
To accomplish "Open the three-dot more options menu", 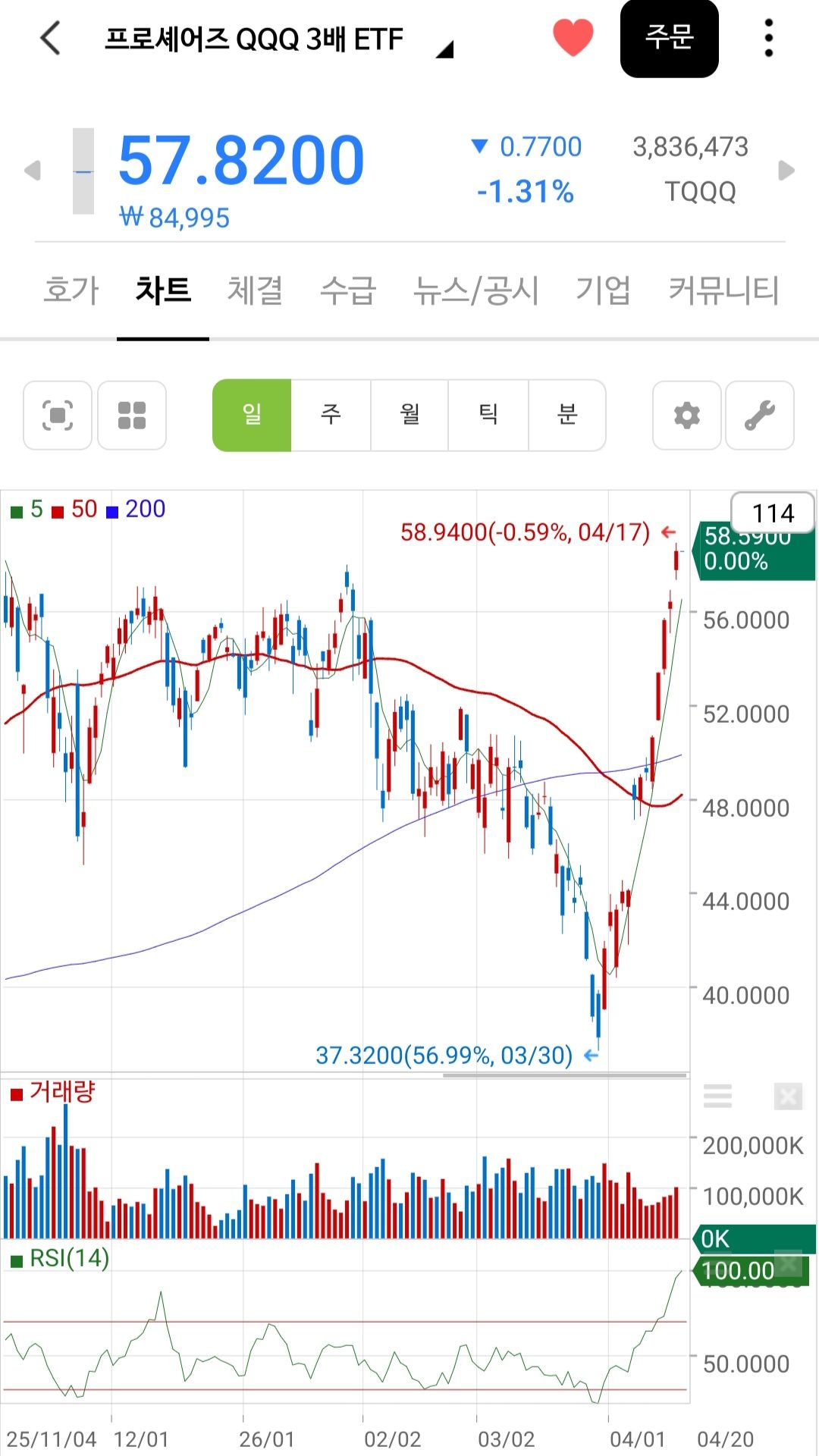I will [x=769, y=38].
